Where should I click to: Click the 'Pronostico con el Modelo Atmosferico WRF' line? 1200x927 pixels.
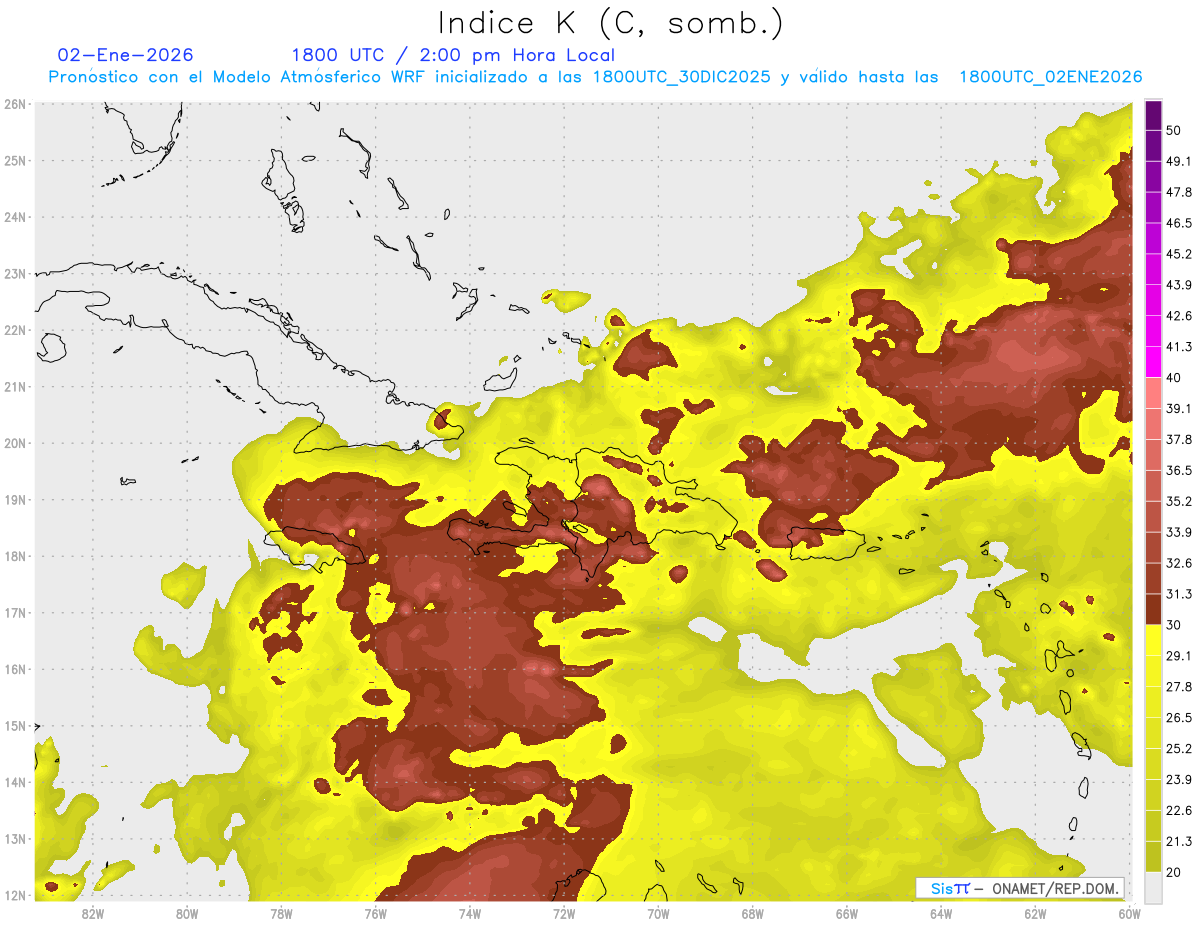[596, 77]
